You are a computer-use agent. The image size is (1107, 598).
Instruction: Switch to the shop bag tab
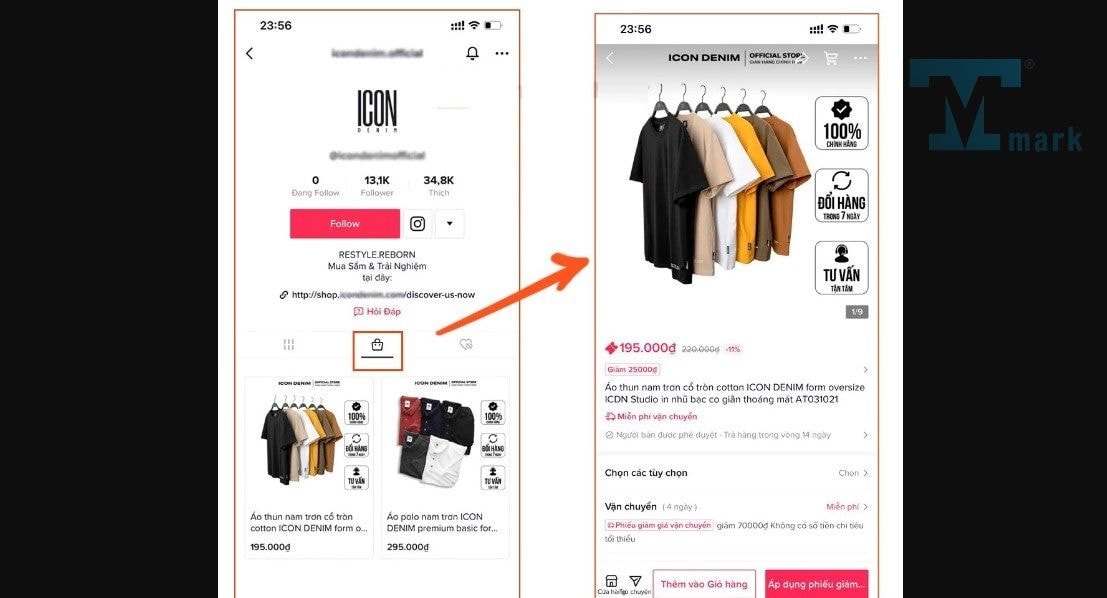pos(377,347)
